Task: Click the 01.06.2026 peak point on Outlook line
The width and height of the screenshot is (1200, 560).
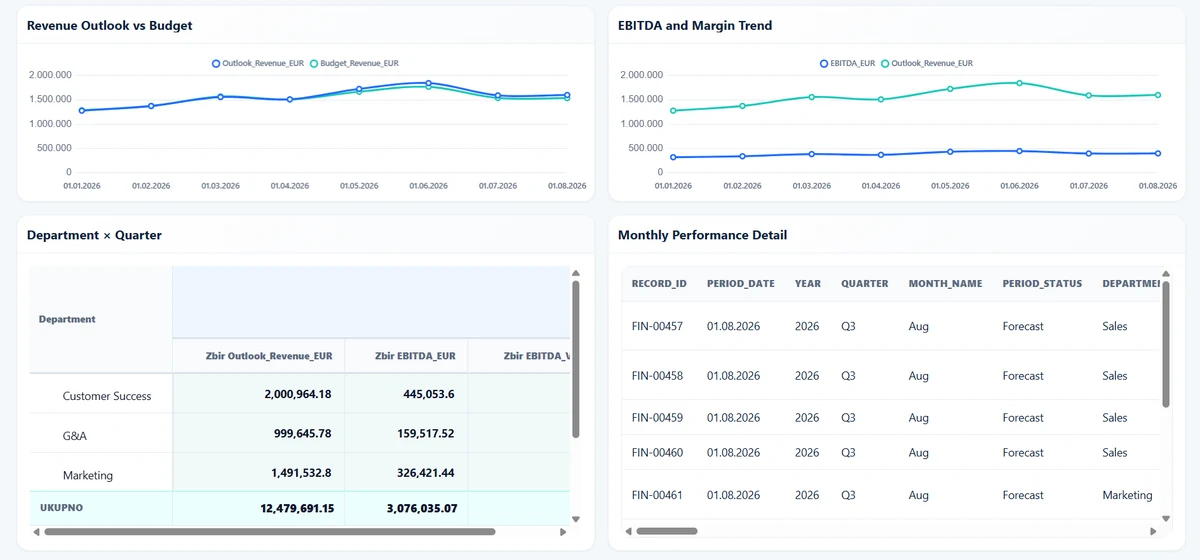Action: click(x=428, y=83)
